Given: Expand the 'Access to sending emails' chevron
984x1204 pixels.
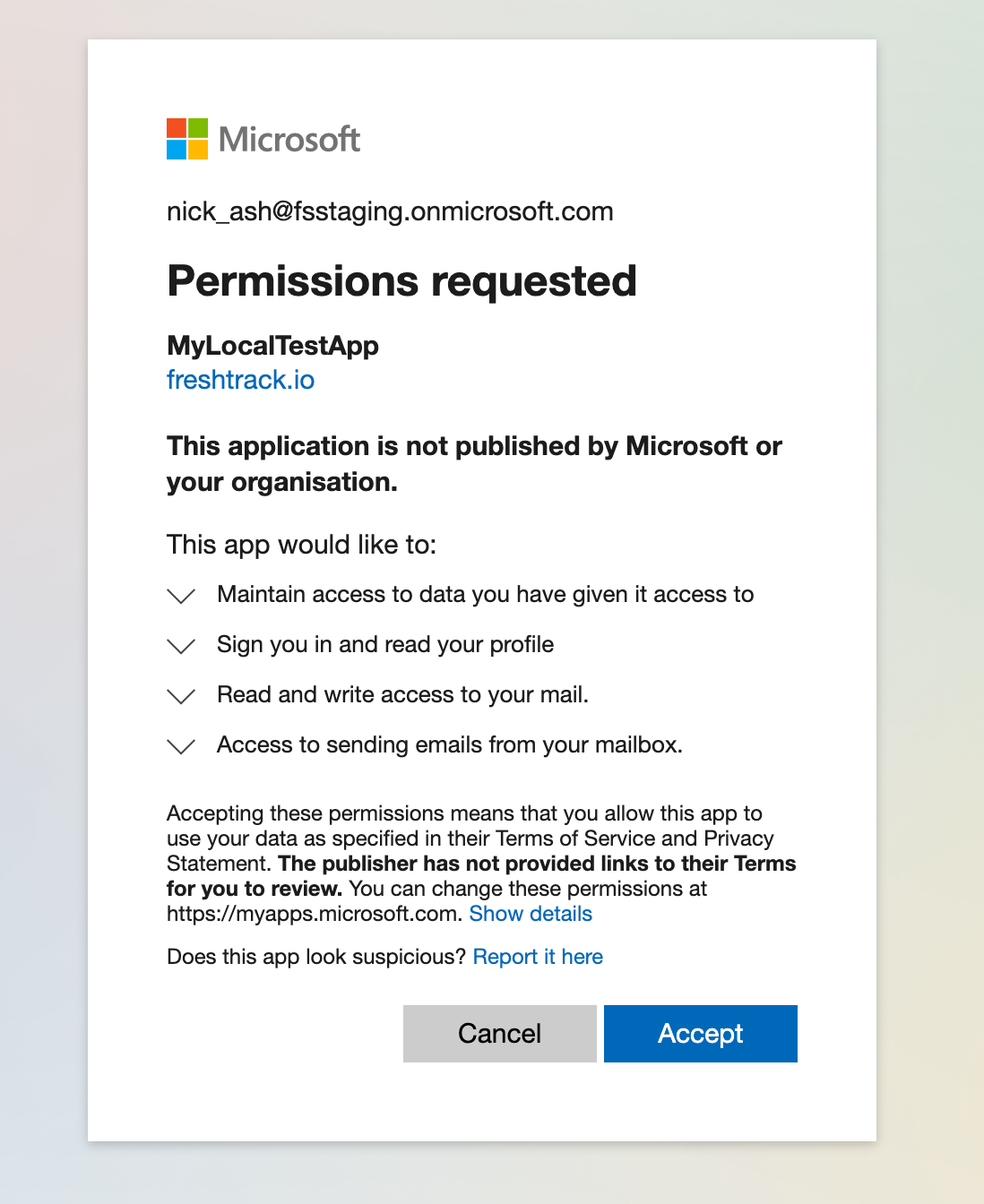Looking at the screenshot, I should [181, 746].
